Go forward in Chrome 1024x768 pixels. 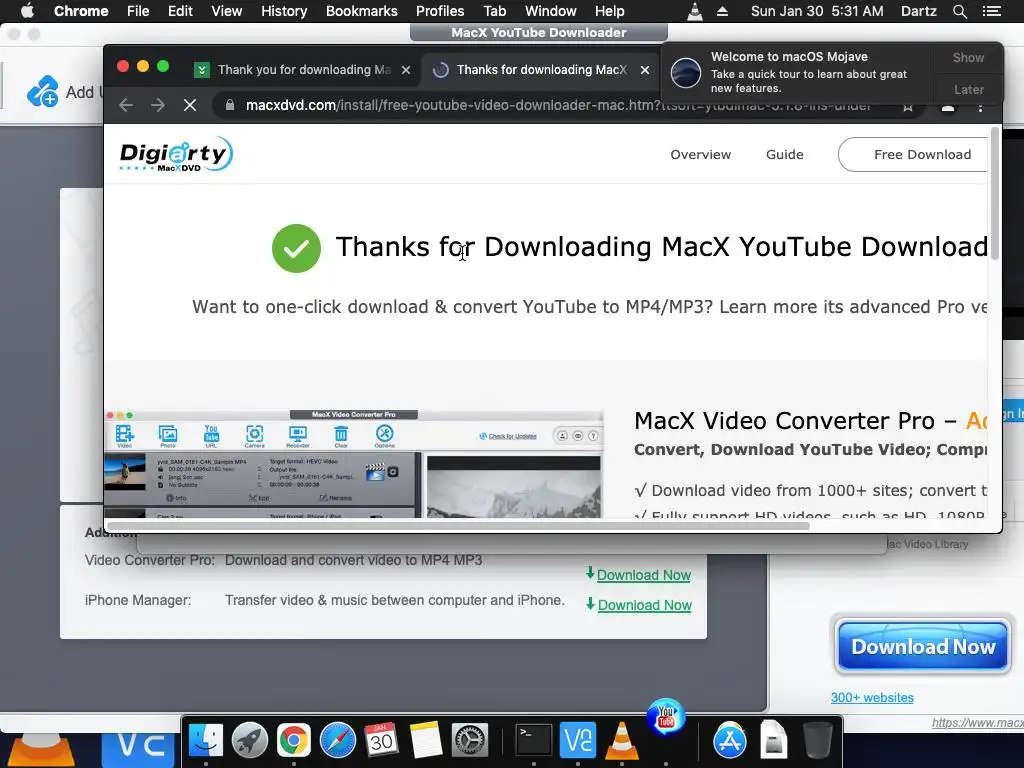click(x=157, y=105)
